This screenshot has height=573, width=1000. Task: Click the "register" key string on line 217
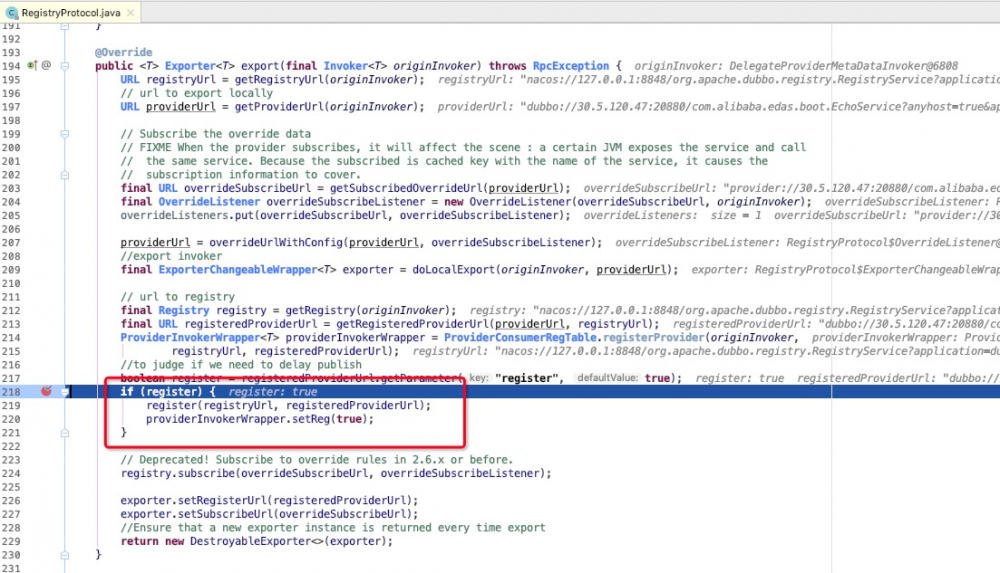526,378
